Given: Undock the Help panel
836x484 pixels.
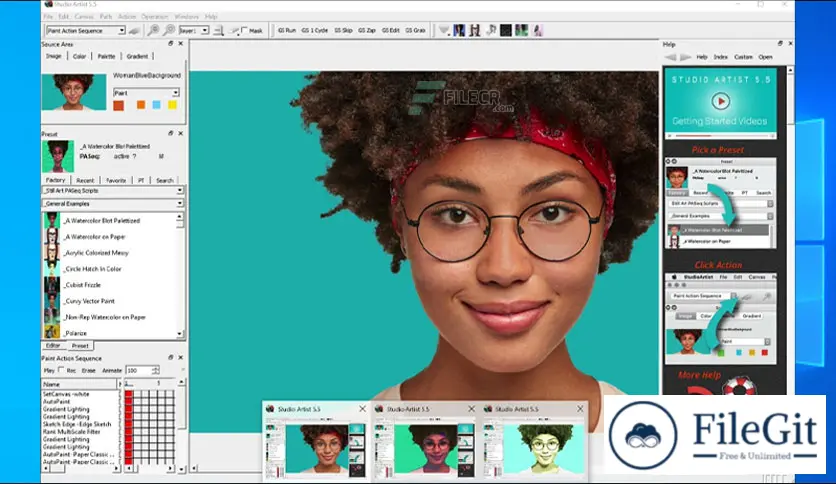Looking at the screenshot, I should coord(780,44).
